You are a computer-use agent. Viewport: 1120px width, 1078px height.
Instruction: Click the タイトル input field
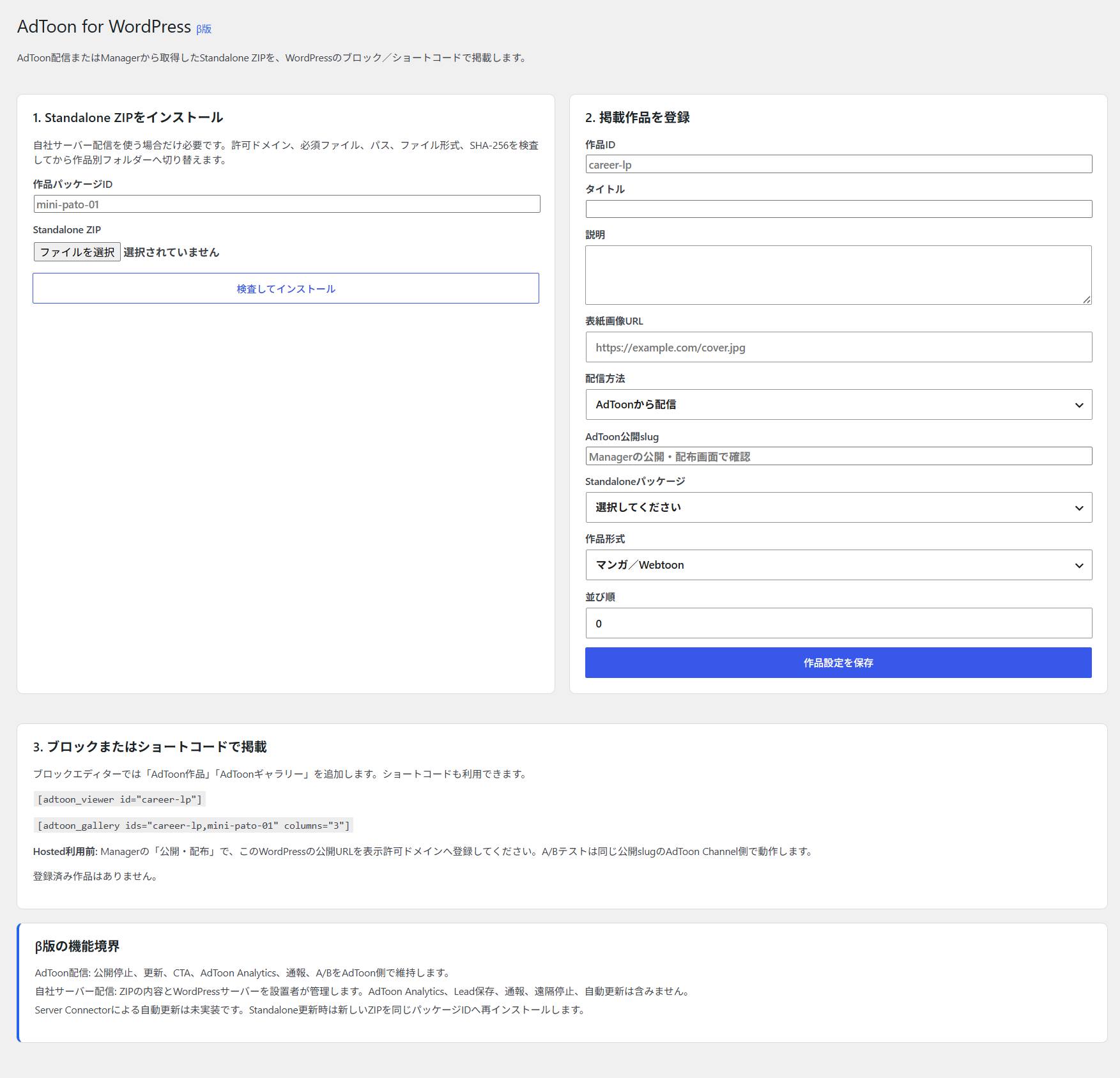[x=838, y=209]
